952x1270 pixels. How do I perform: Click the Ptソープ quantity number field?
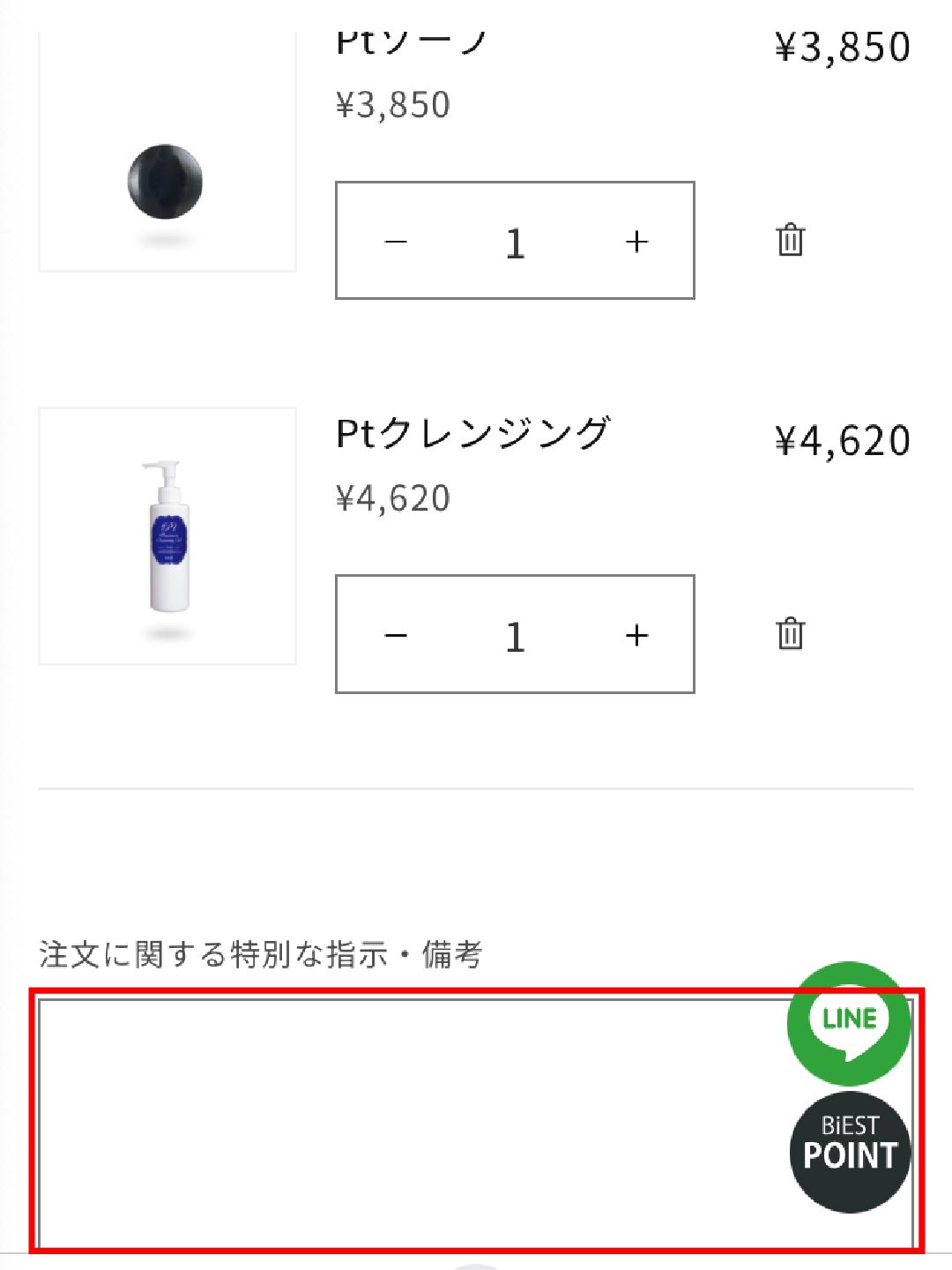pos(516,242)
